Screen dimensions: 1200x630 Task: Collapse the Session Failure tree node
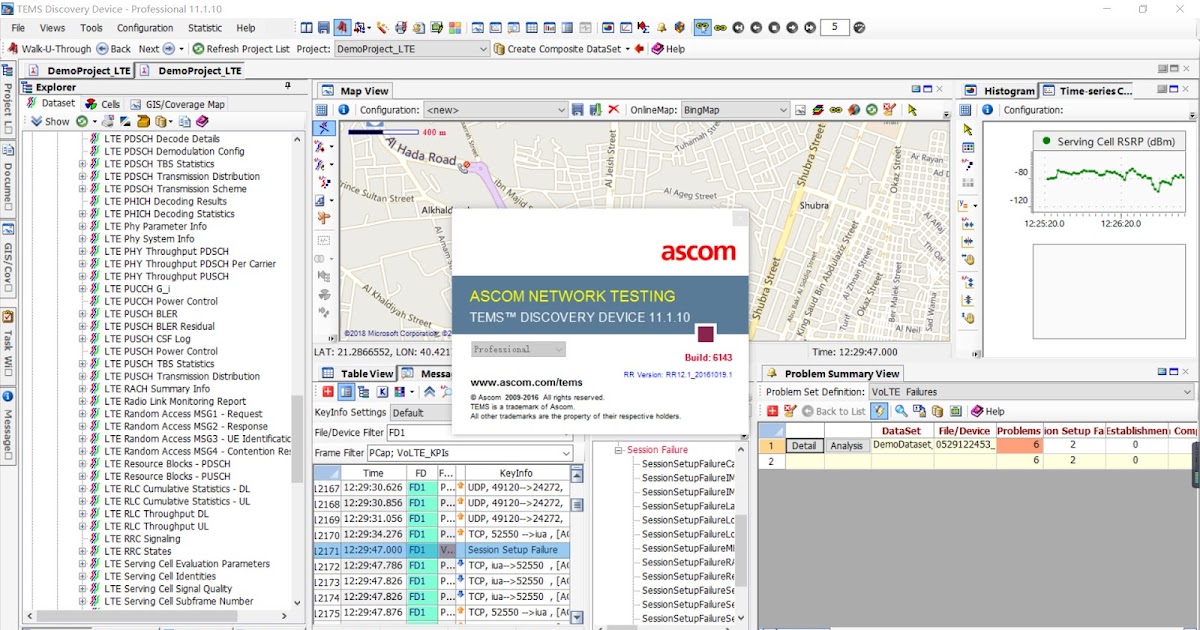pyautogui.click(x=618, y=451)
